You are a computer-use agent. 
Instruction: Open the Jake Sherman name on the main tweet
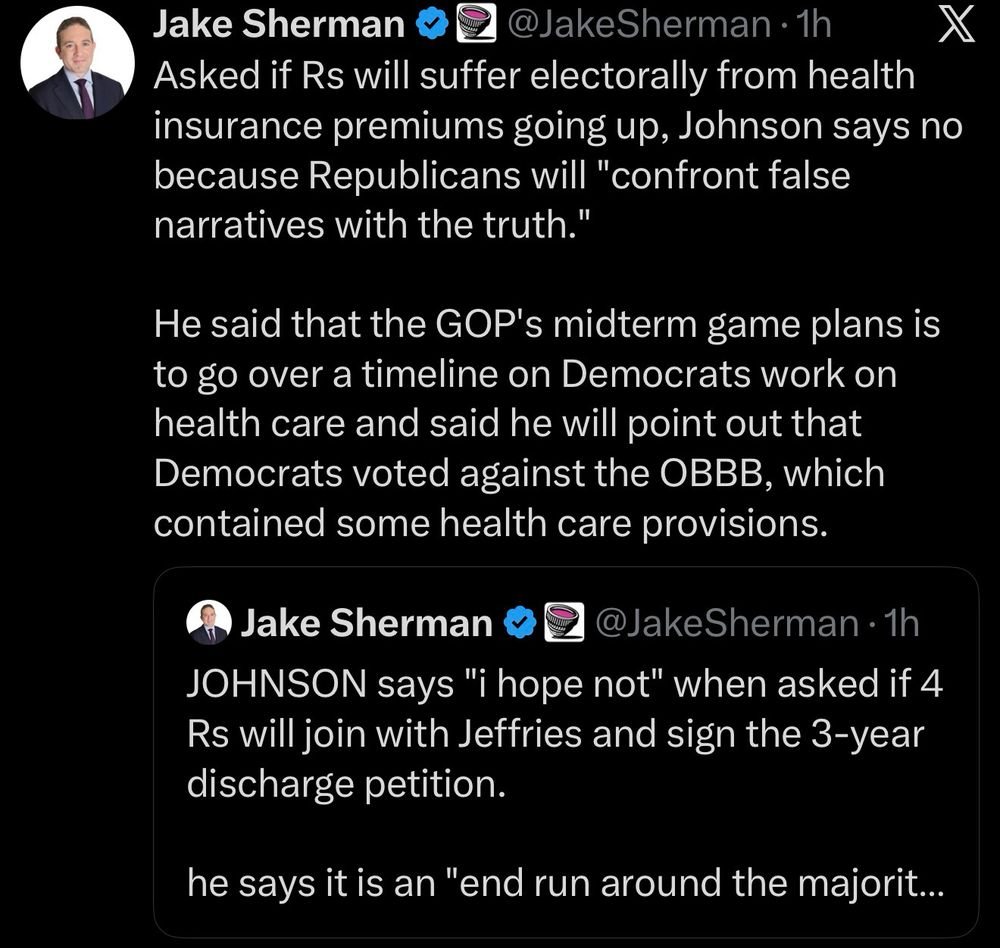click(x=278, y=26)
